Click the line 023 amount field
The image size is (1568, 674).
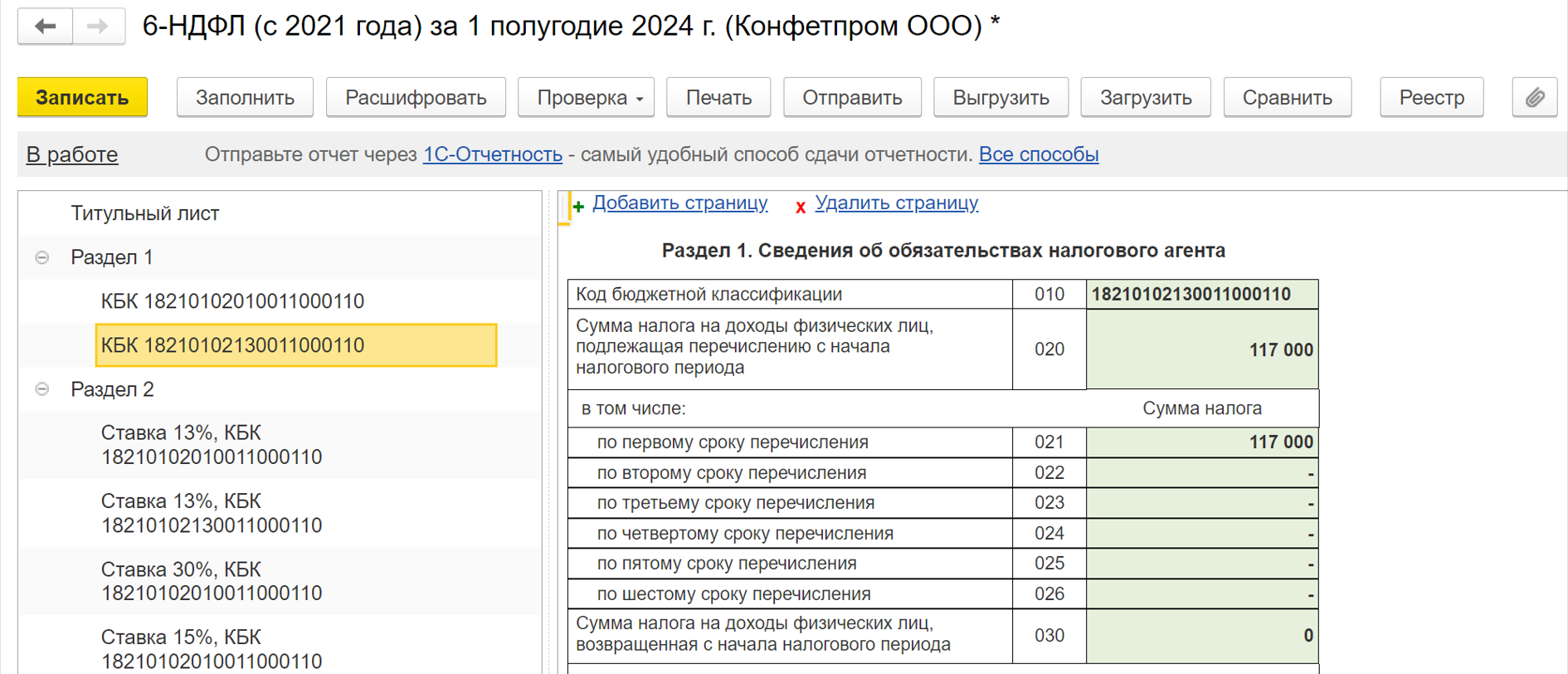(x=1202, y=503)
